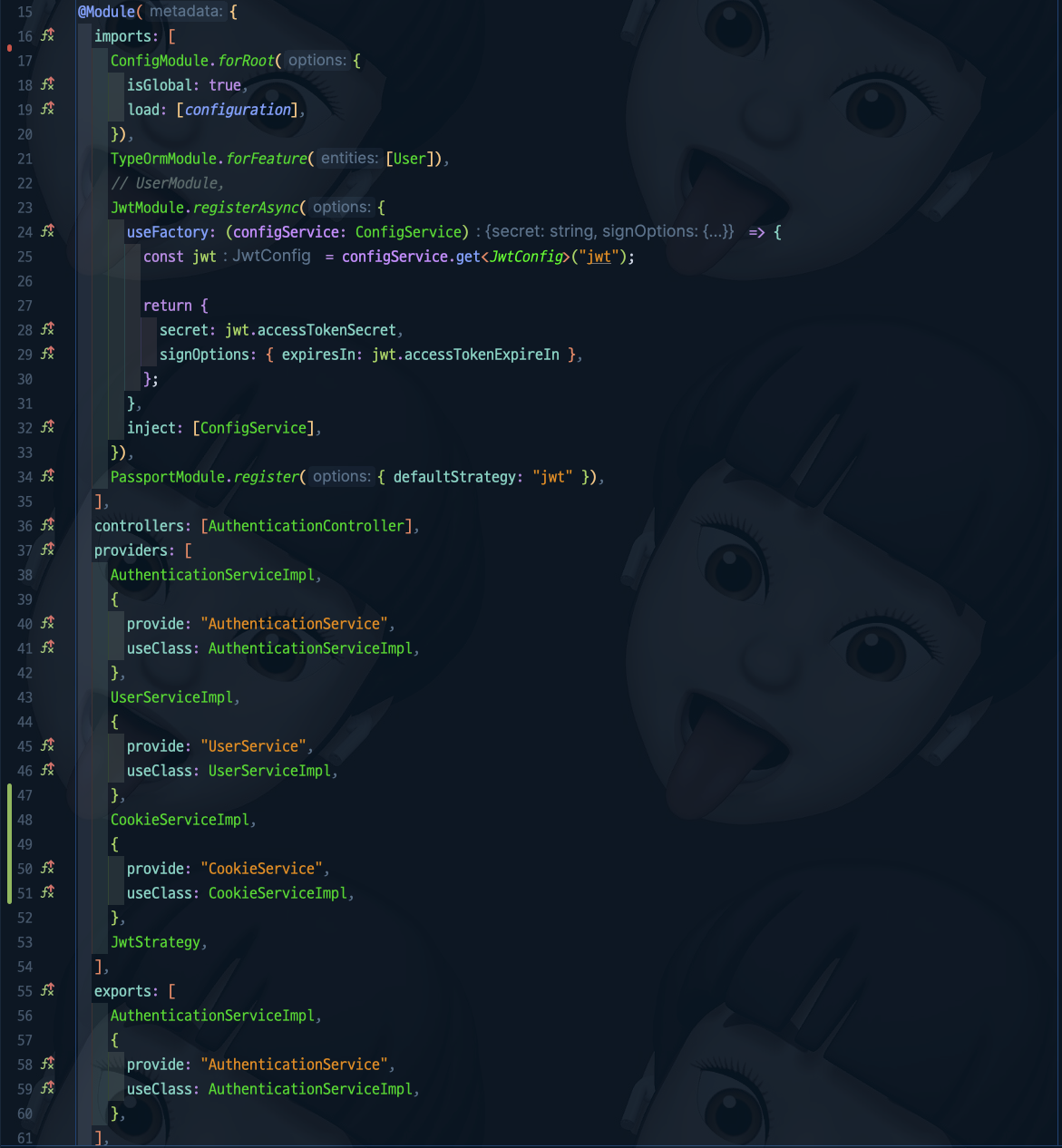Image resolution: width=1062 pixels, height=1148 pixels.
Task: Click AuthenticationServiceImpl on line 38
Action: pyautogui.click(x=213, y=575)
